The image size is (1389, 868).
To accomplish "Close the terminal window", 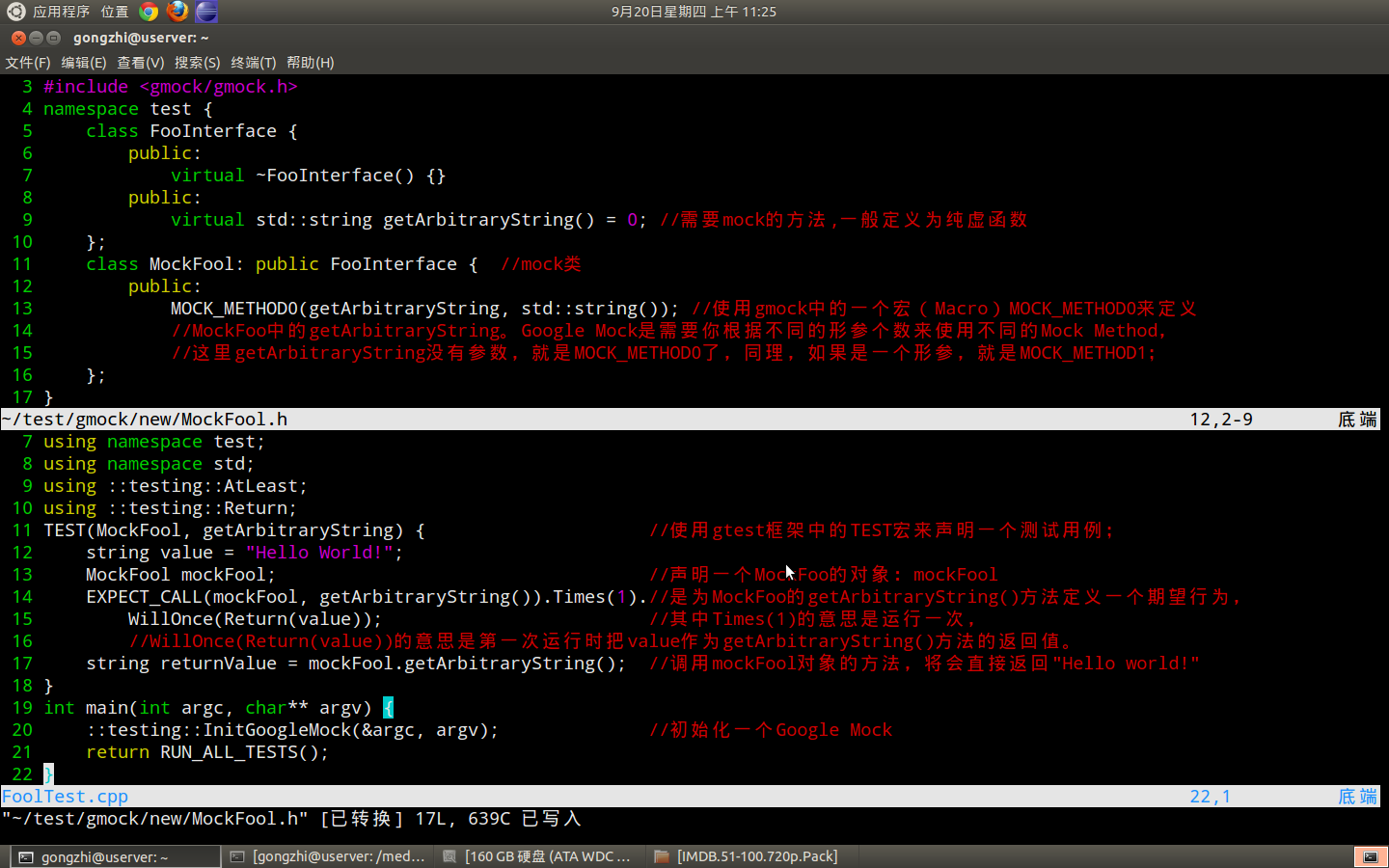I will [18, 38].
